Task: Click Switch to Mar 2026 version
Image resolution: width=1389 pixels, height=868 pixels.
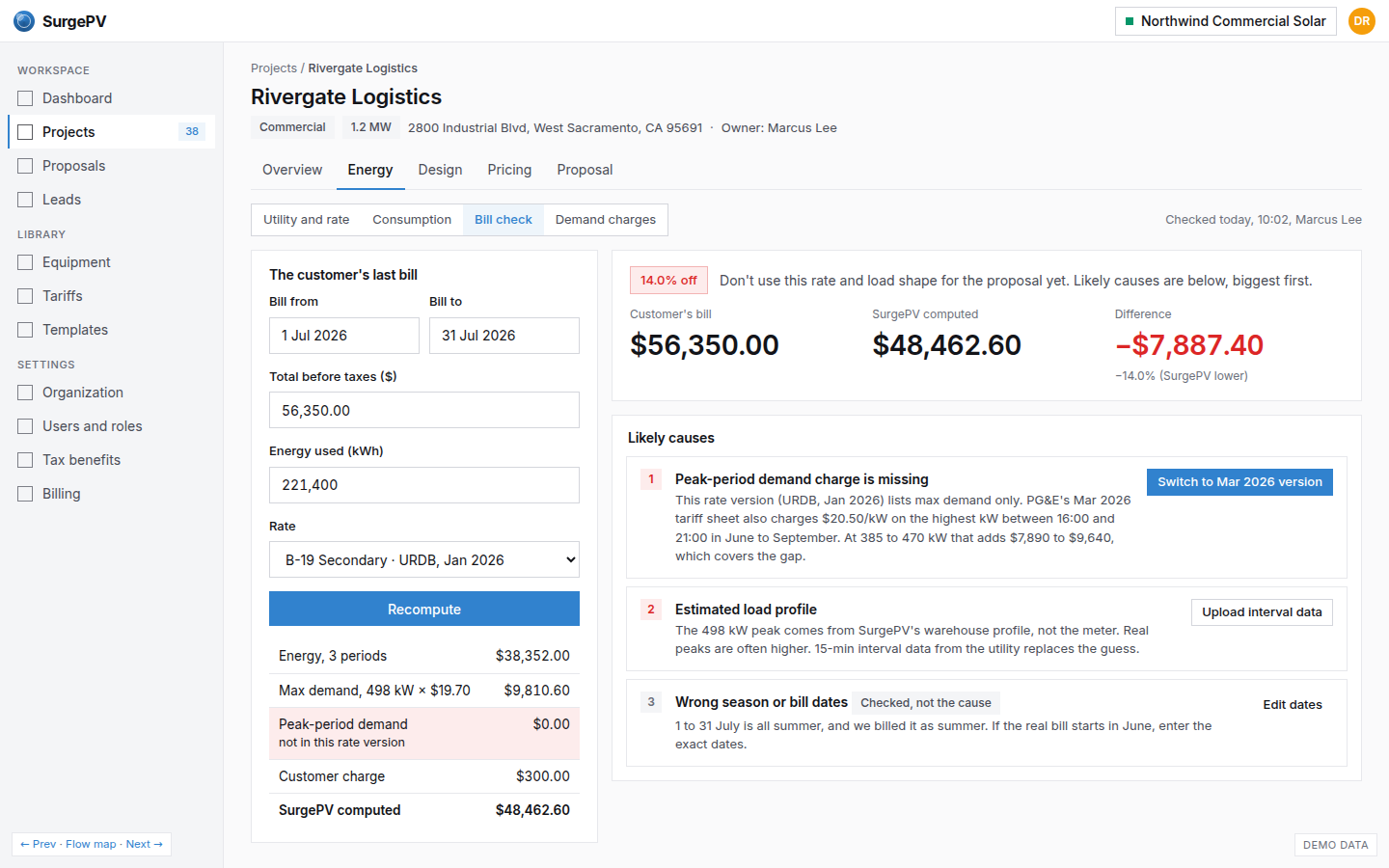Action: coord(1239,482)
